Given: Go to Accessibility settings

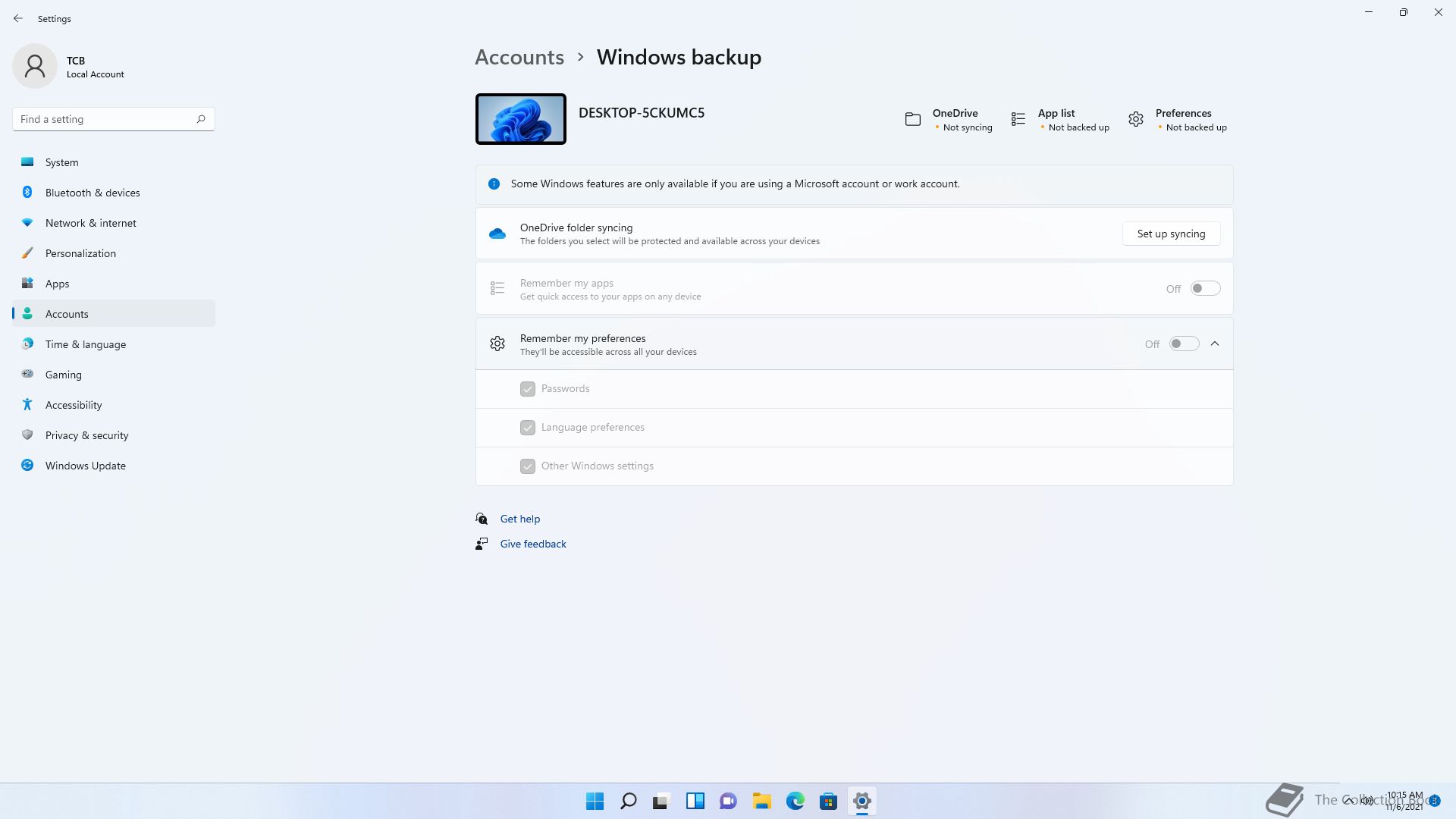Looking at the screenshot, I should click(114, 405).
